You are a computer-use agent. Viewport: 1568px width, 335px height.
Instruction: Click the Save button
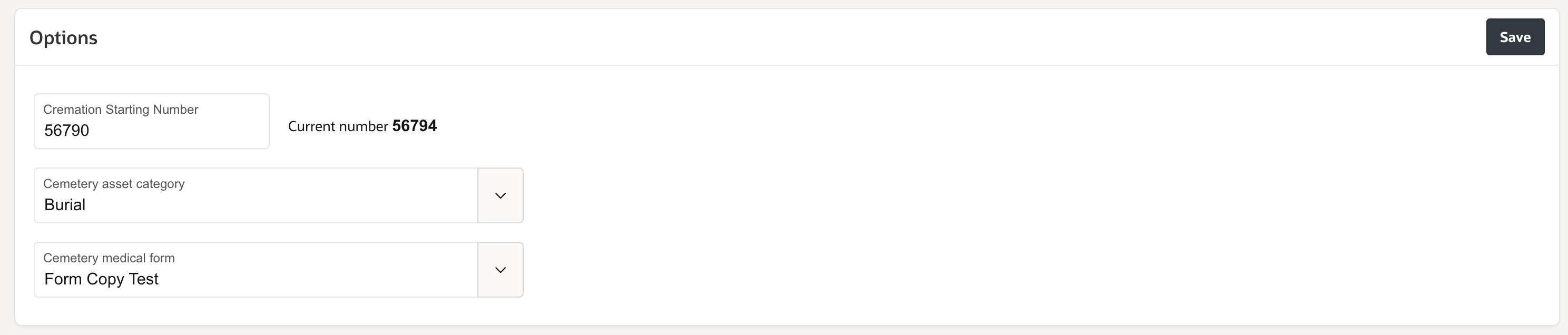1515,36
